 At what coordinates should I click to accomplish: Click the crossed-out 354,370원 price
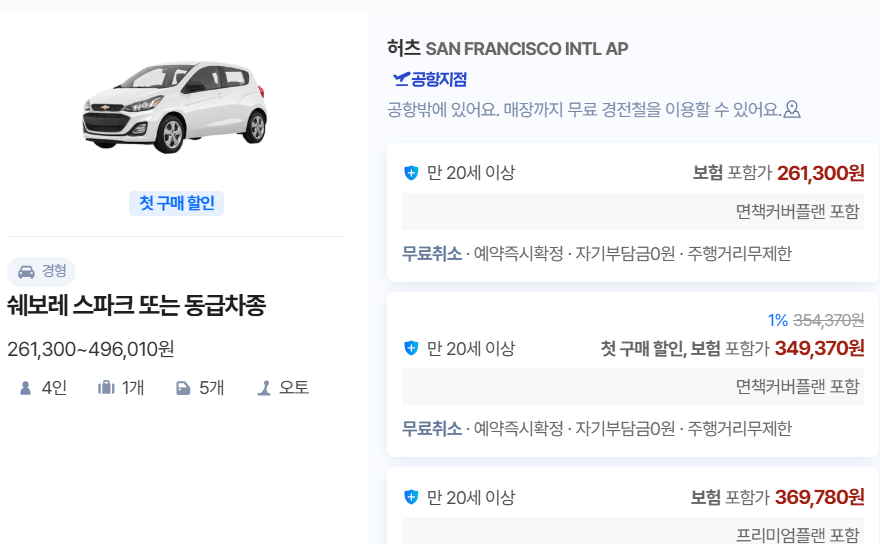coord(828,321)
